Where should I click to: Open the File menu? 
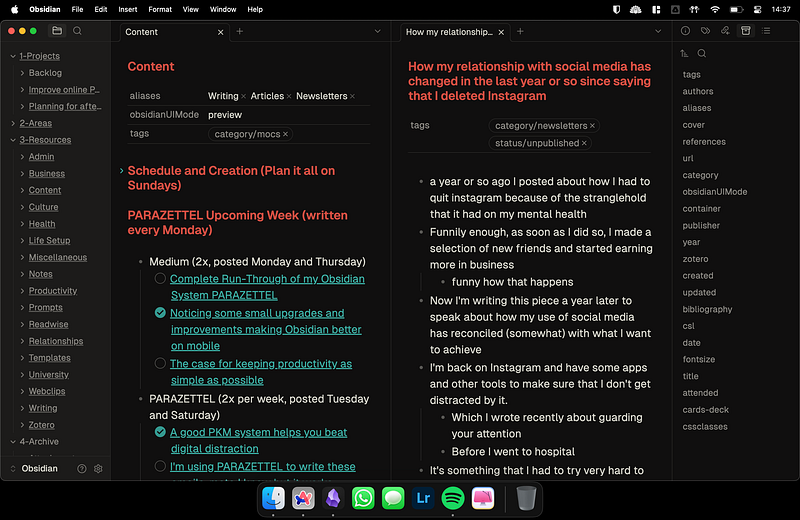pos(78,9)
